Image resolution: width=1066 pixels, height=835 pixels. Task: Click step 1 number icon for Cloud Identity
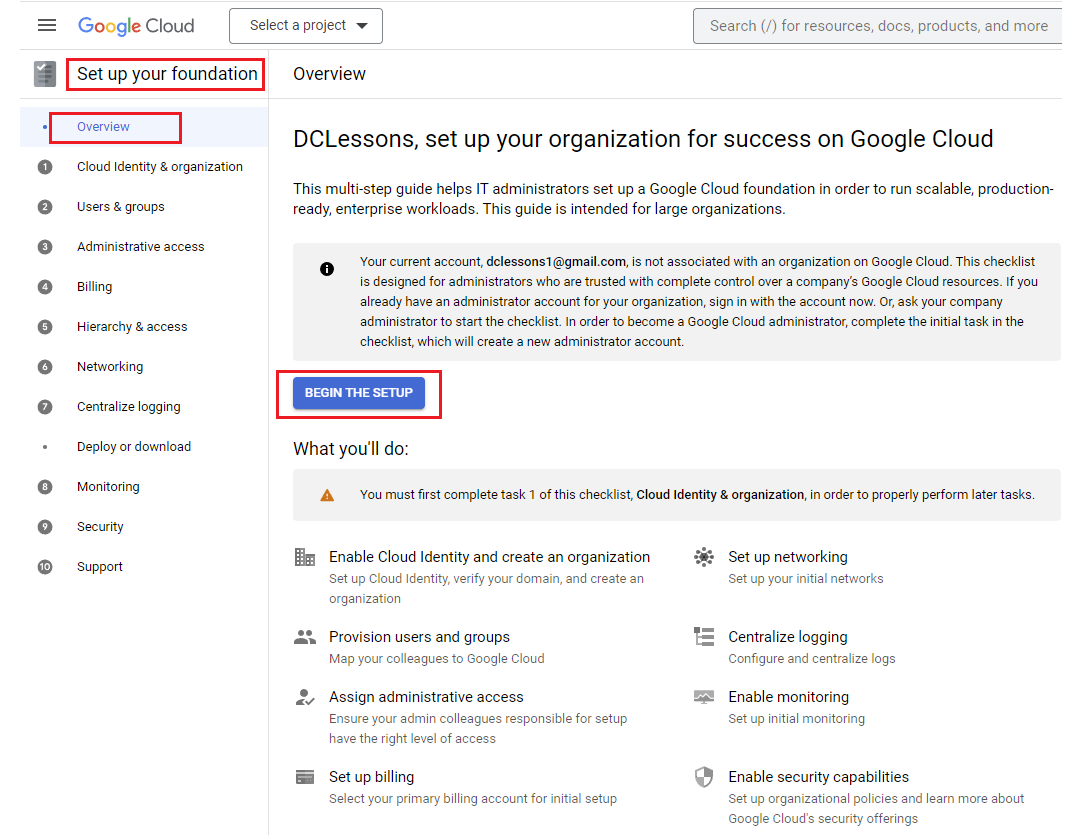45,167
